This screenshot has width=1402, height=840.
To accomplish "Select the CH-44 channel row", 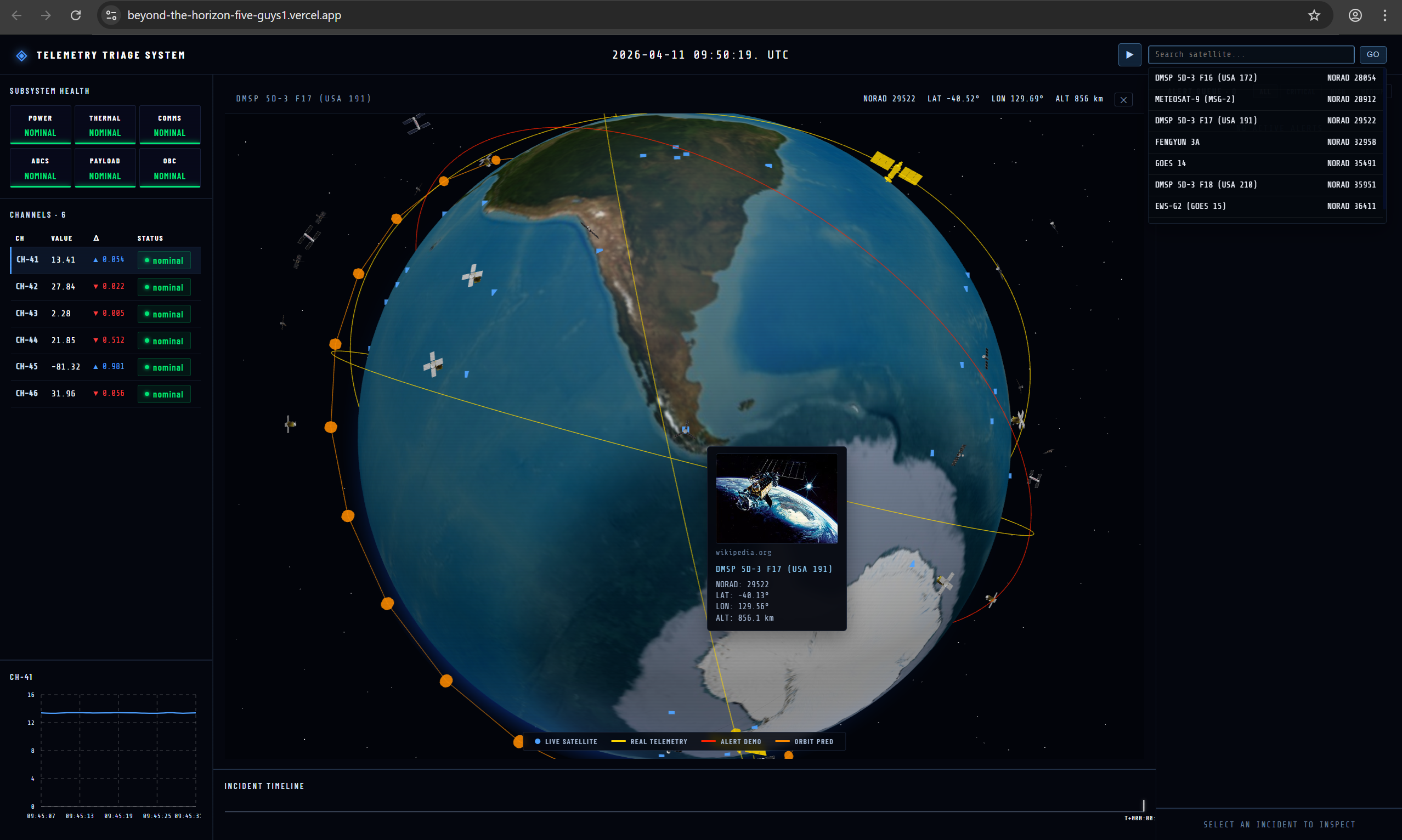I will (x=105, y=340).
